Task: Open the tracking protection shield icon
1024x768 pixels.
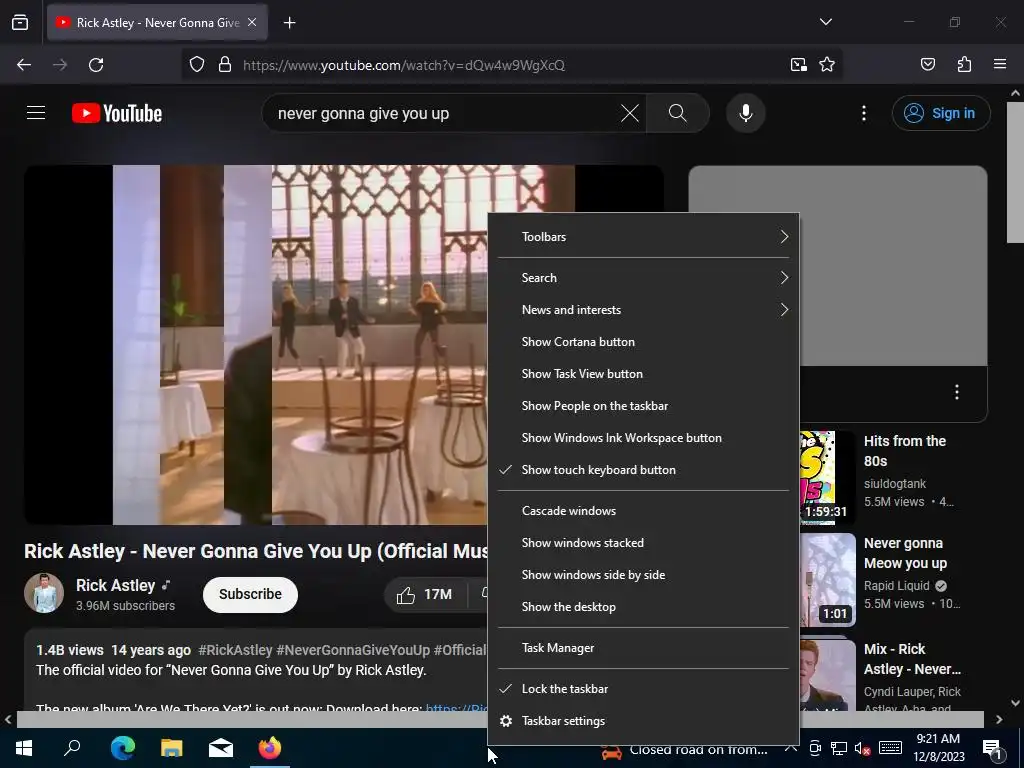Action: [x=197, y=65]
